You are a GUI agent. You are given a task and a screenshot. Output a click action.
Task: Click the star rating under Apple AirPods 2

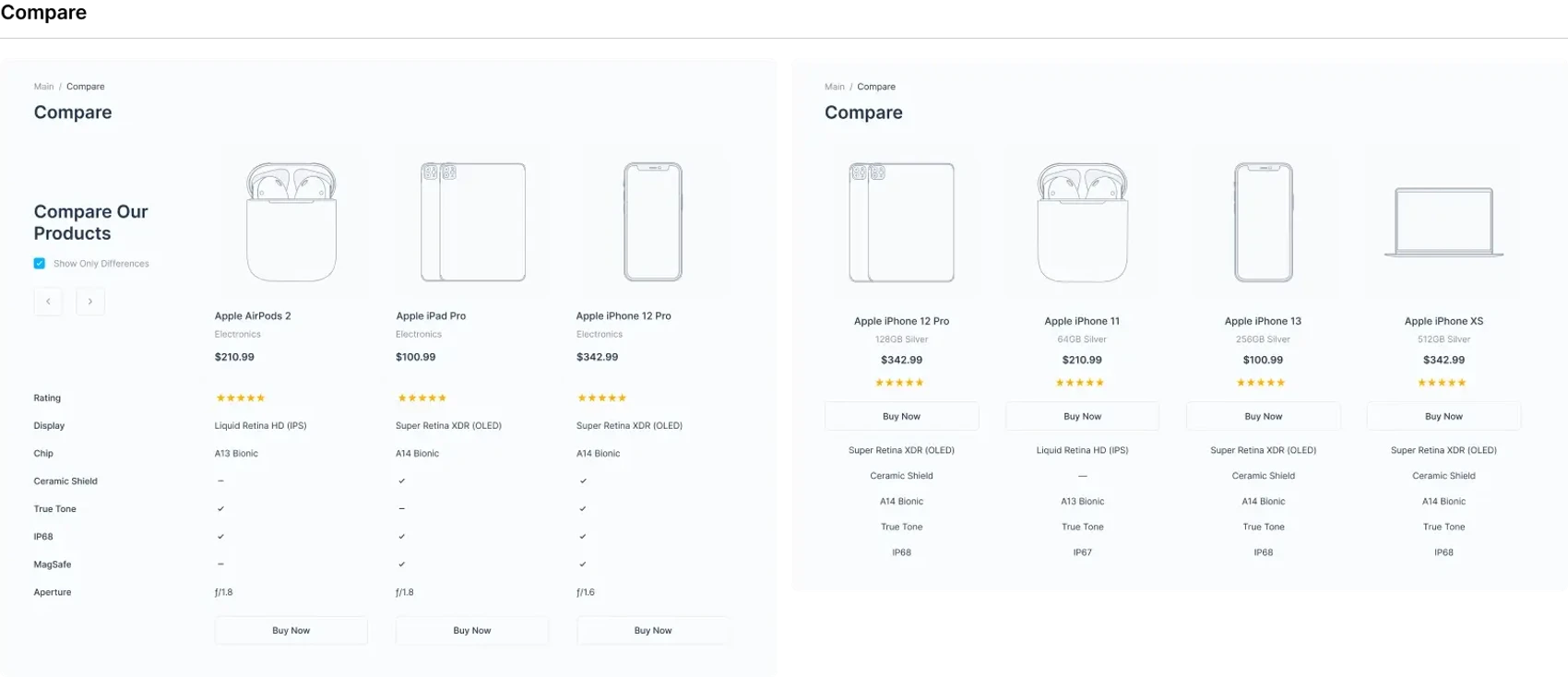[240, 398]
